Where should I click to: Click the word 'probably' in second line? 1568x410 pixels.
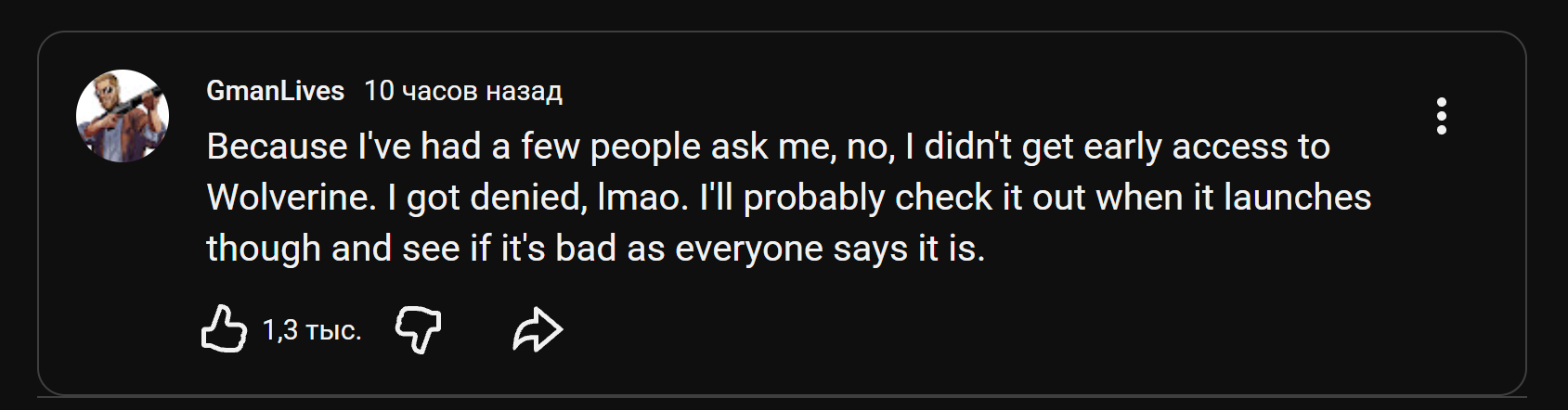pos(814,199)
